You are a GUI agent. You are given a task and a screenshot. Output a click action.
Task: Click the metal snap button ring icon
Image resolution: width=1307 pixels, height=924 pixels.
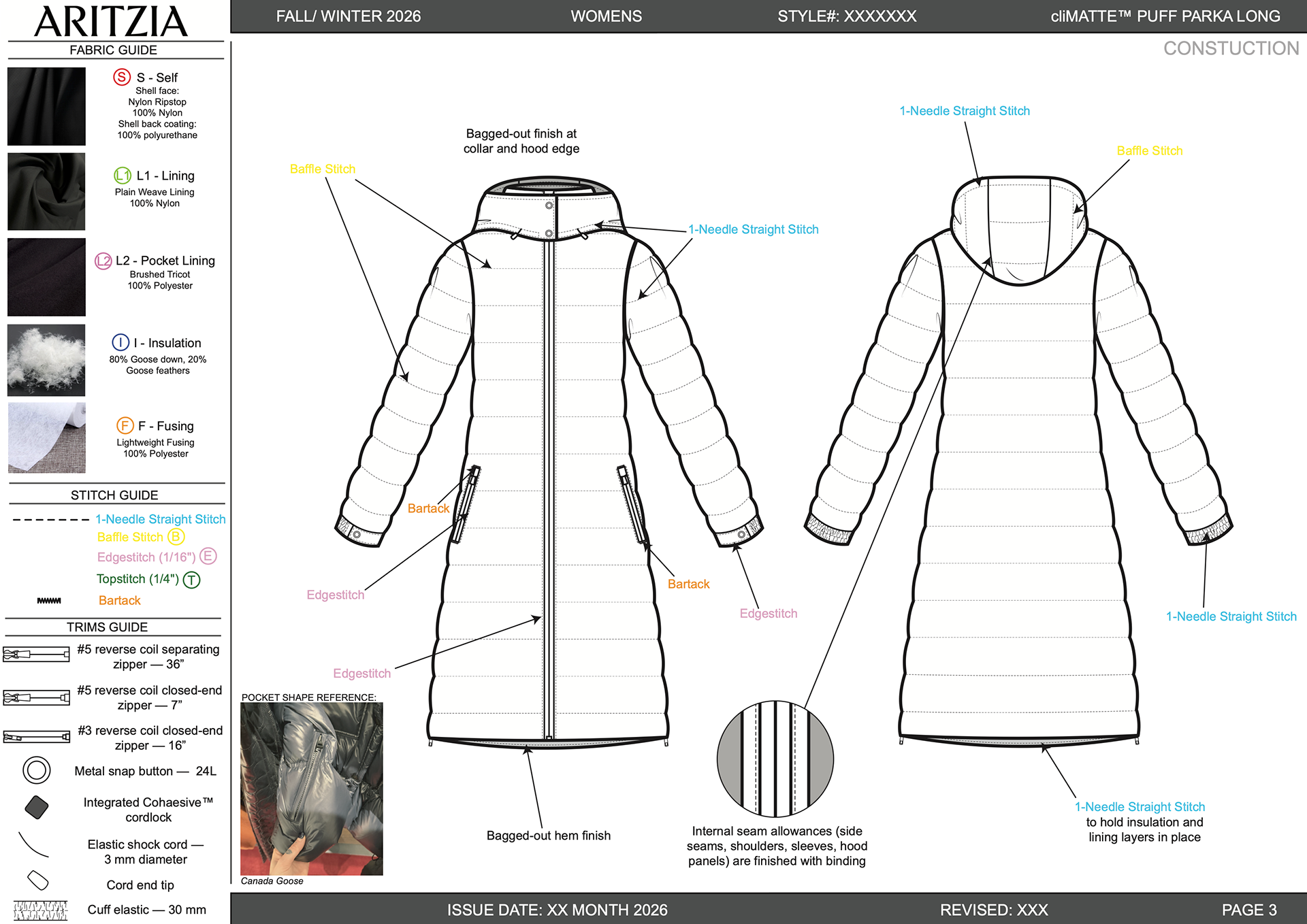coord(37,770)
